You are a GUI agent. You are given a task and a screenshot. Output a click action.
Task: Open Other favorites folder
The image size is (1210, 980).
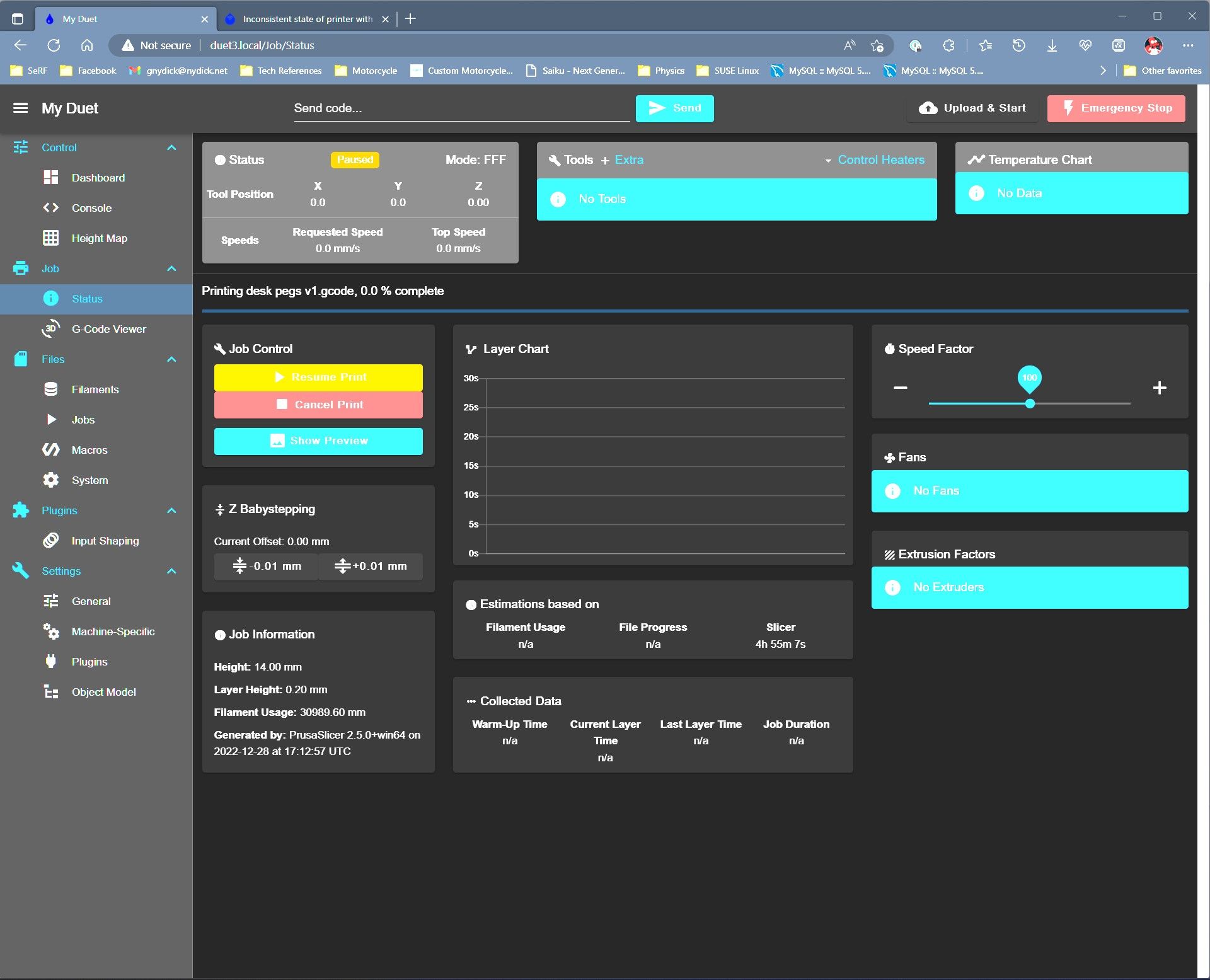point(1163,71)
